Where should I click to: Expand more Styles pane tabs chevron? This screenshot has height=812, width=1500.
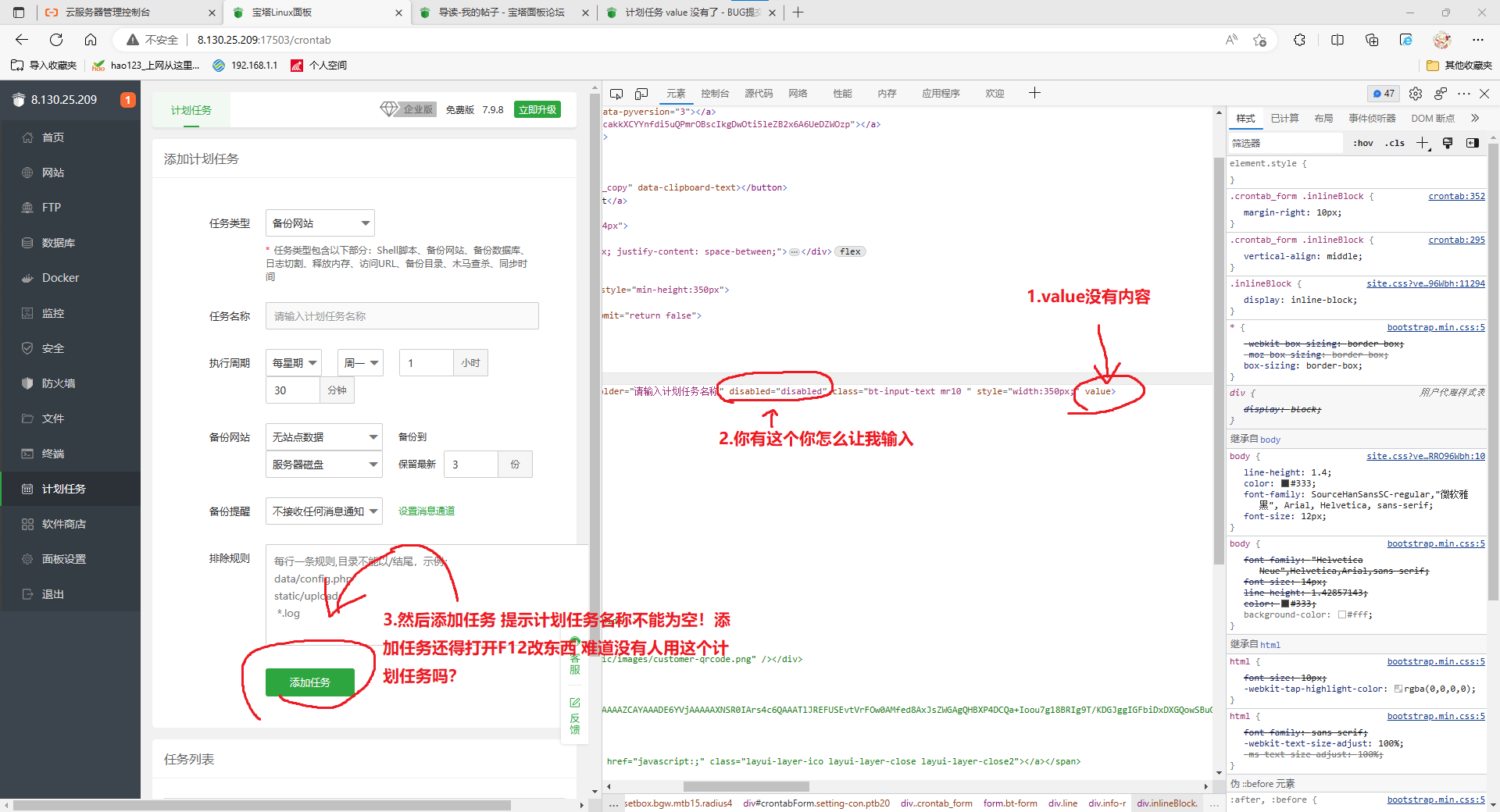[x=1475, y=118]
